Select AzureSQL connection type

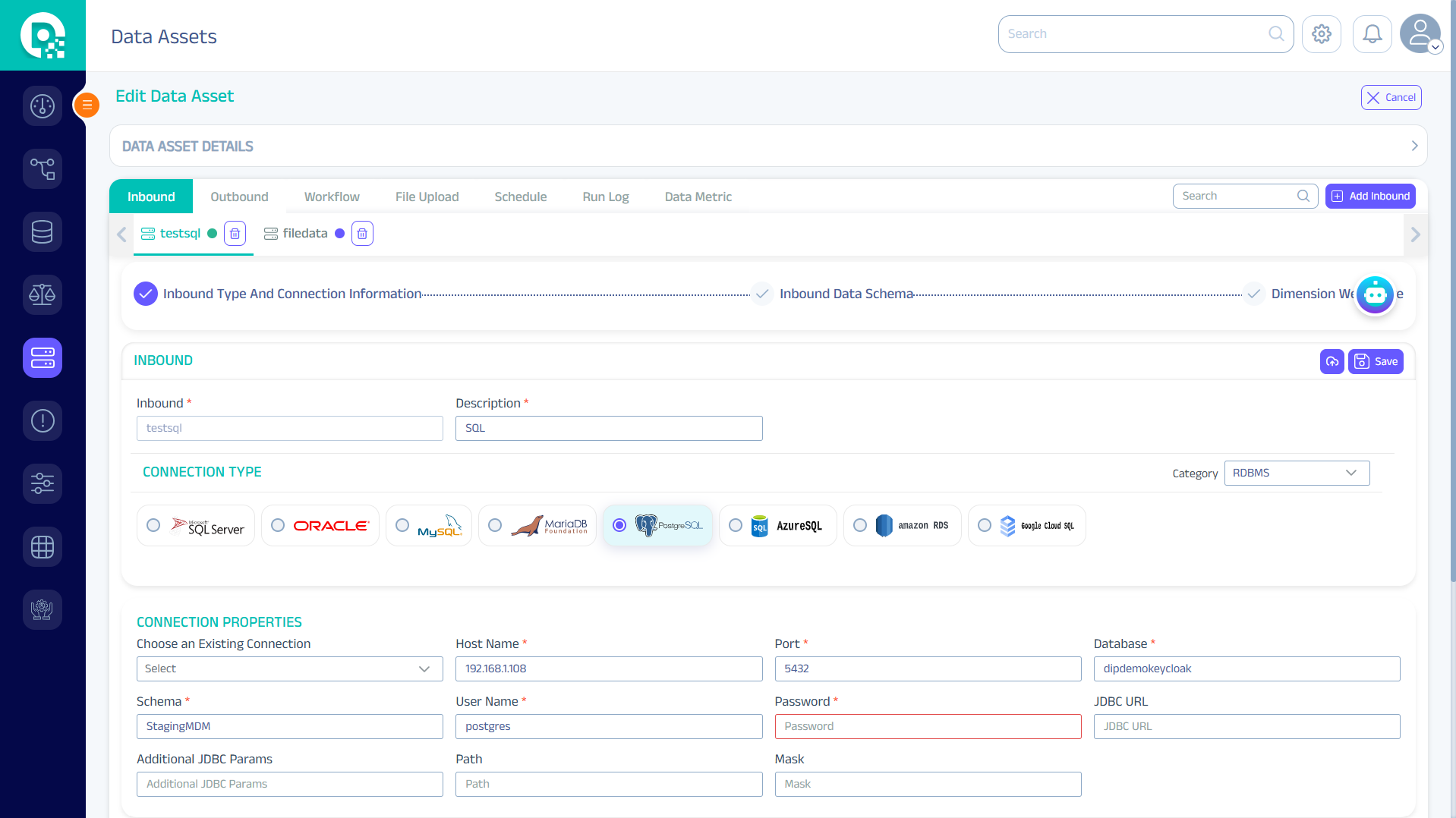tap(735, 525)
